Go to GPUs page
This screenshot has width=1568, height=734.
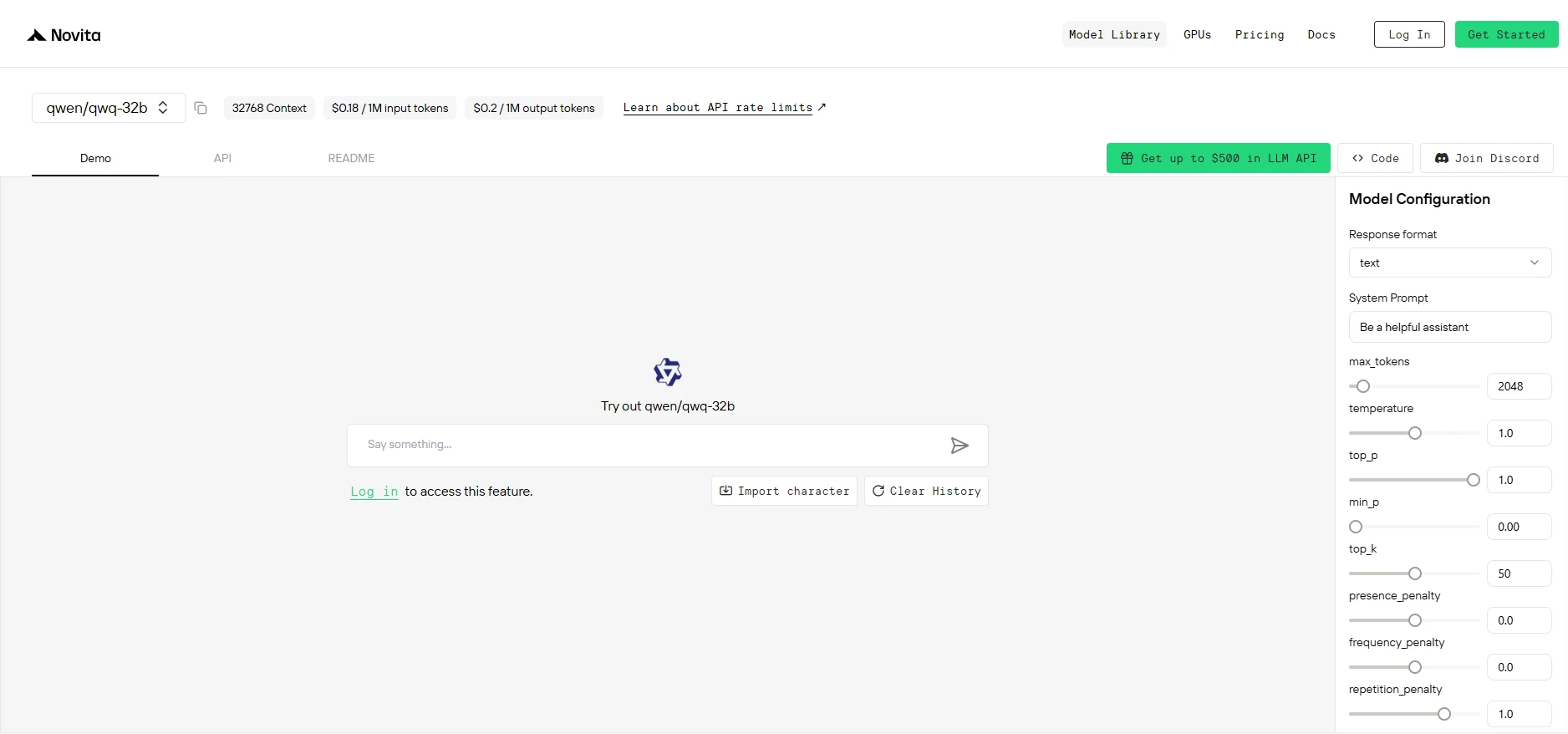[x=1197, y=34]
